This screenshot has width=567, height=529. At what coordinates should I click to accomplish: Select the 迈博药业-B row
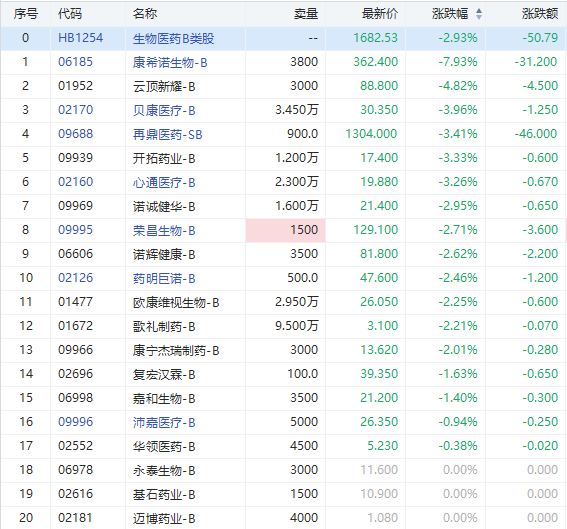[x=284, y=518]
